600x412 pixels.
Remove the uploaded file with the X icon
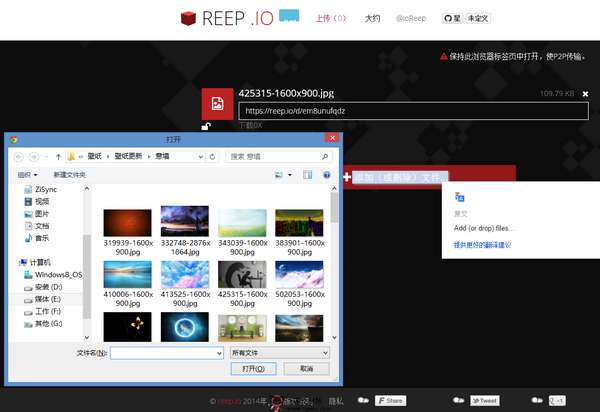(585, 94)
